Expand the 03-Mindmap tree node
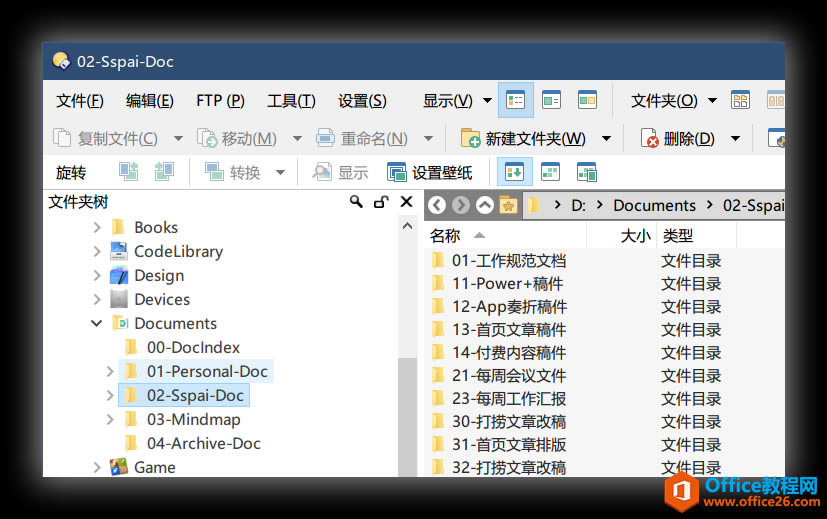 tap(110, 419)
